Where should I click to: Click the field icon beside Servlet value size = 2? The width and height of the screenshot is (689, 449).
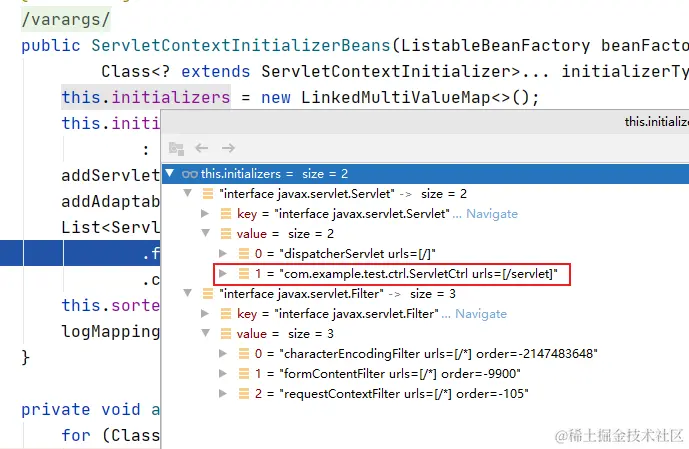pyautogui.click(x=225, y=233)
